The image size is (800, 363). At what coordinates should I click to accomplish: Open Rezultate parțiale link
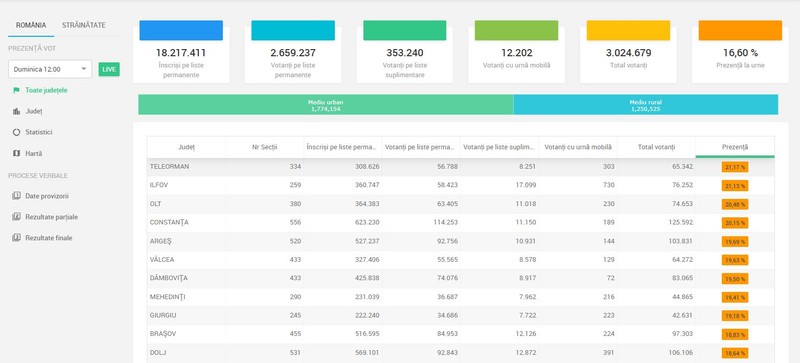pyautogui.click(x=52, y=217)
